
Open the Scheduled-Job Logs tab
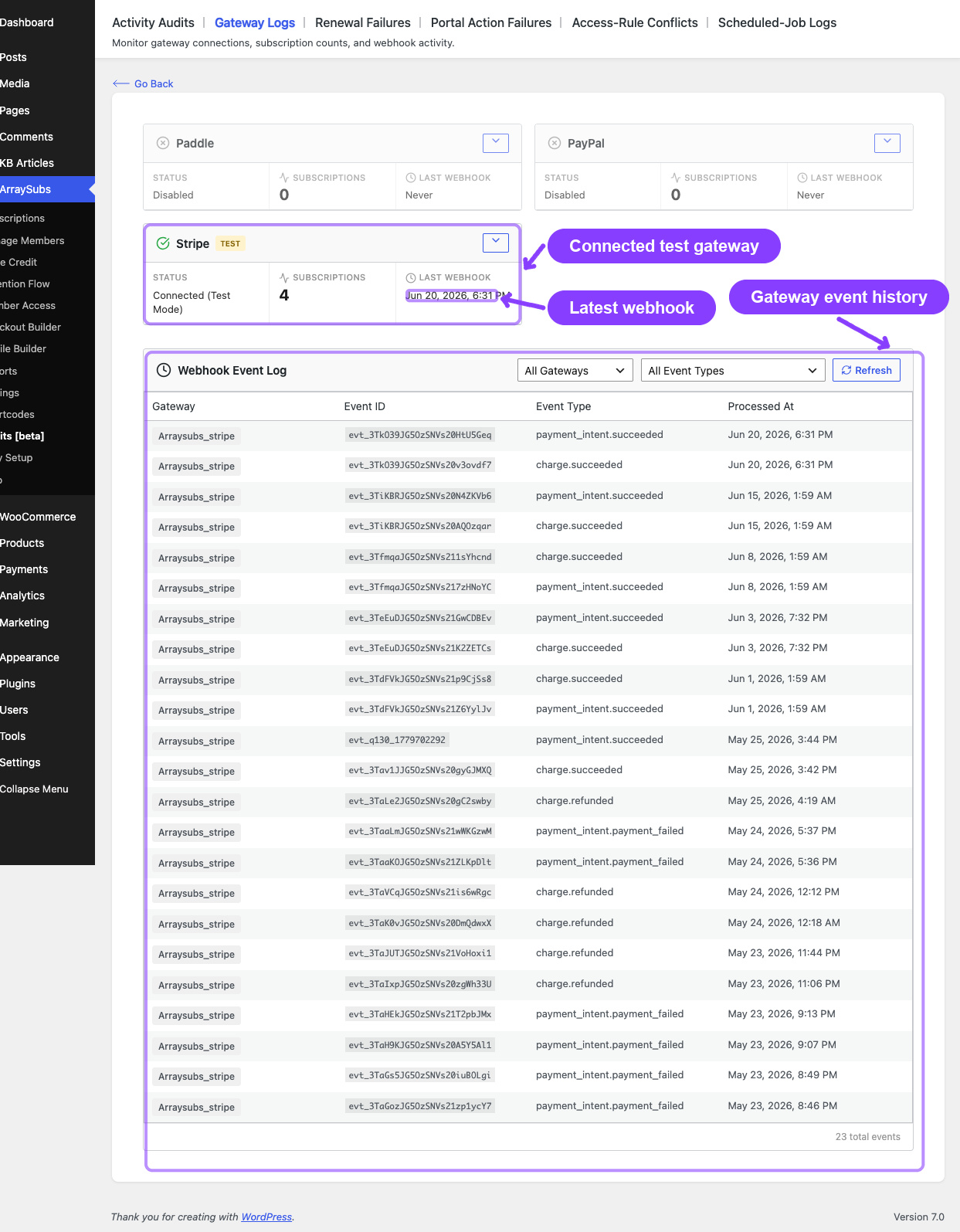click(777, 22)
